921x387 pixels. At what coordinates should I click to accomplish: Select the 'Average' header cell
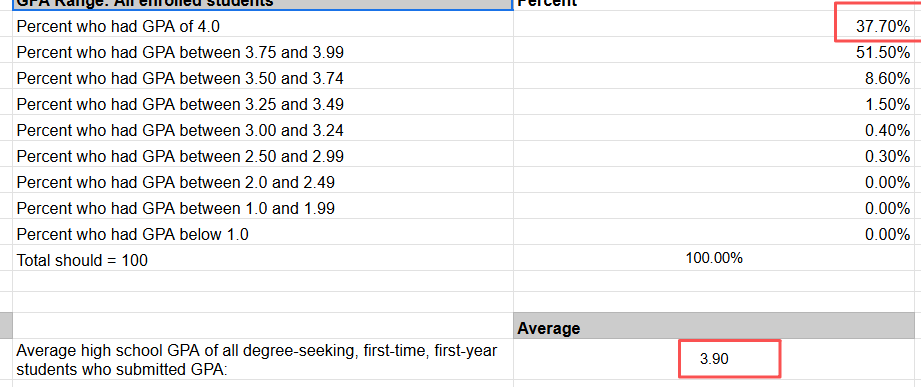717,328
